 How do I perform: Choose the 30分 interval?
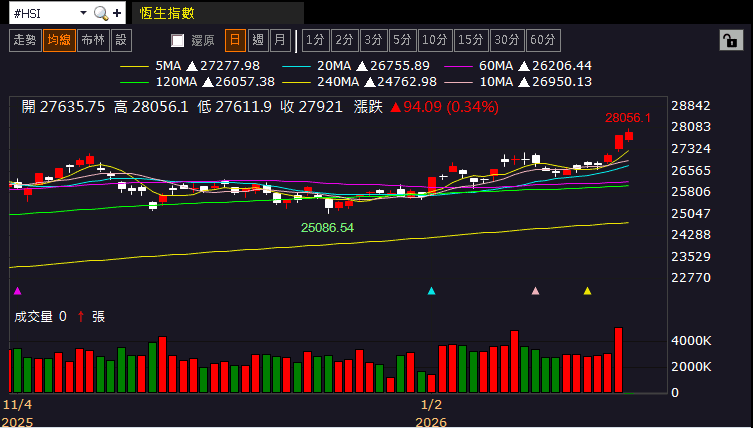coord(507,40)
